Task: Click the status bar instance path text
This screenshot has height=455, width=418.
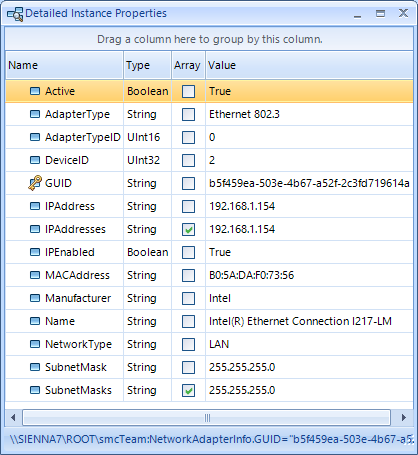Action: [211, 439]
